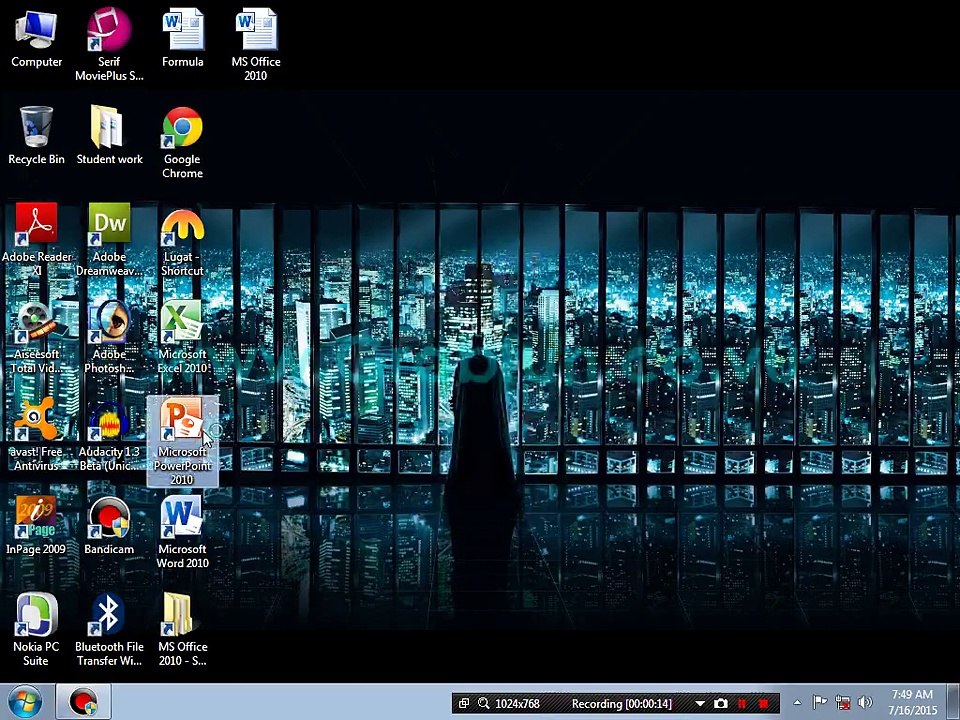Select the Bluetooth File Transfer Wizard shortcut
Image resolution: width=960 pixels, height=720 pixels.
click(109, 629)
